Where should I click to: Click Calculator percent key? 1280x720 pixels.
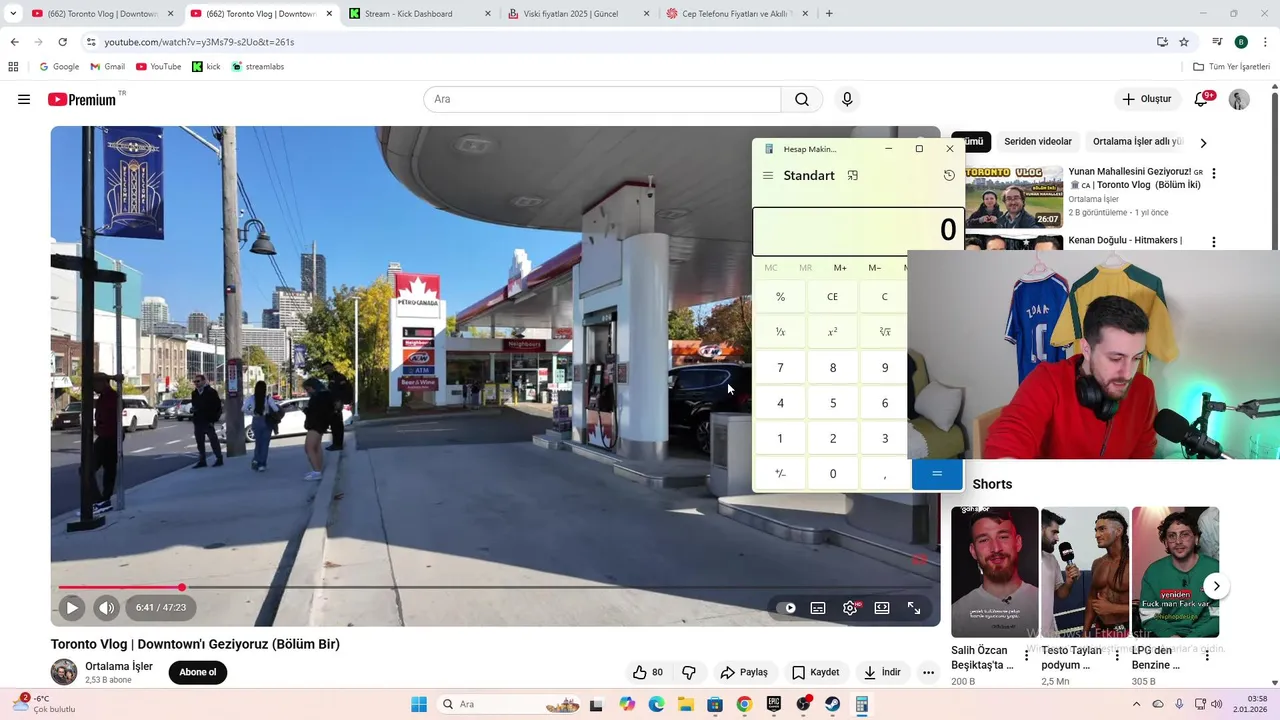click(x=780, y=297)
